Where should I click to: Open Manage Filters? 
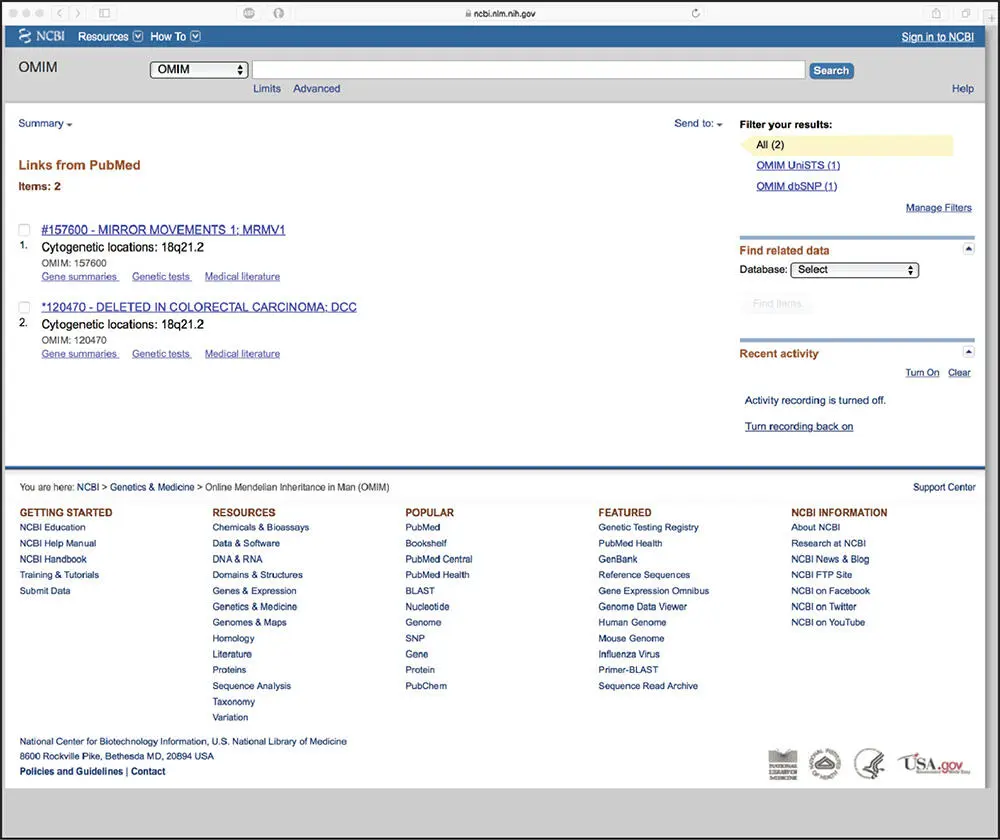click(939, 208)
